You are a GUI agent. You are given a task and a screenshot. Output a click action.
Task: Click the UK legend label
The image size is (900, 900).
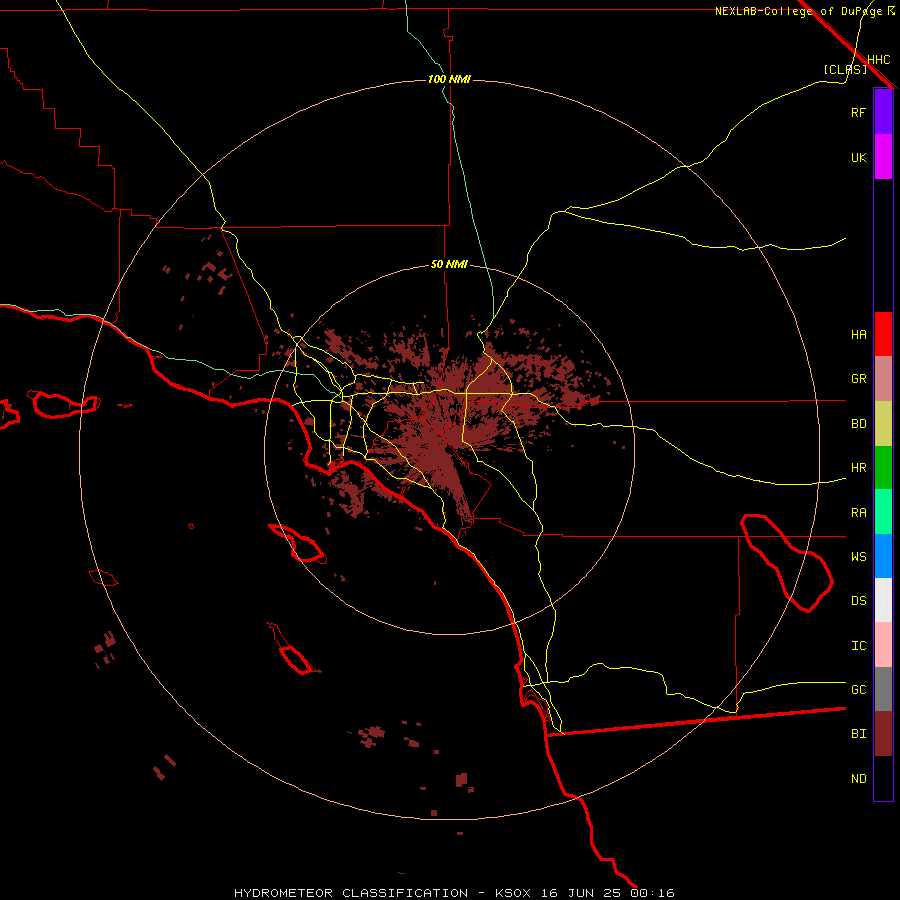pyautogui.click(x=859, y=157)
